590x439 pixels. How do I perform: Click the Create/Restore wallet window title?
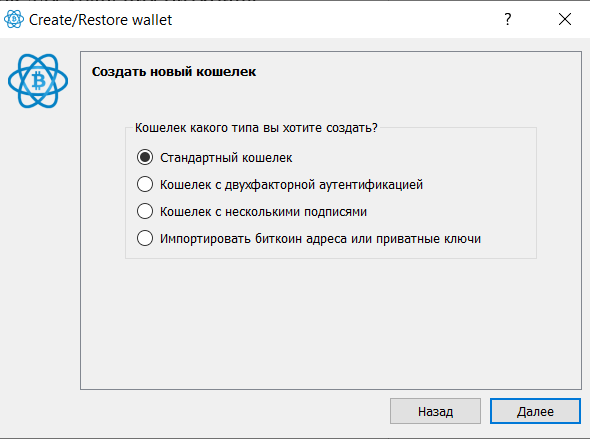tap(100, 20)
